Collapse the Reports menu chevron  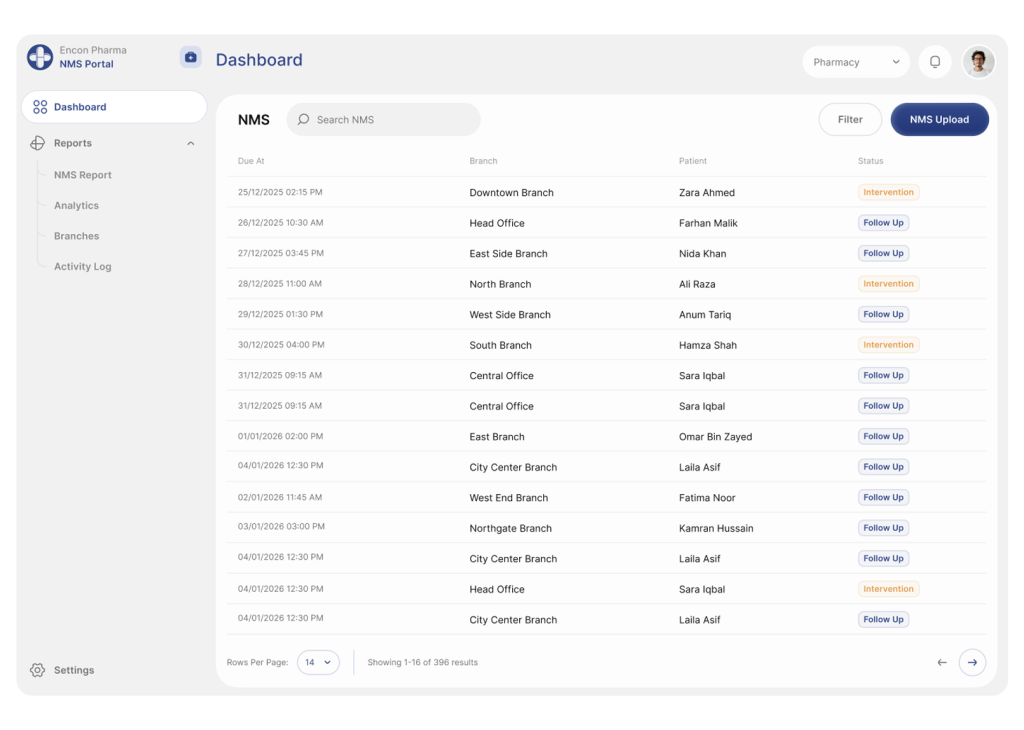[191, 143]
